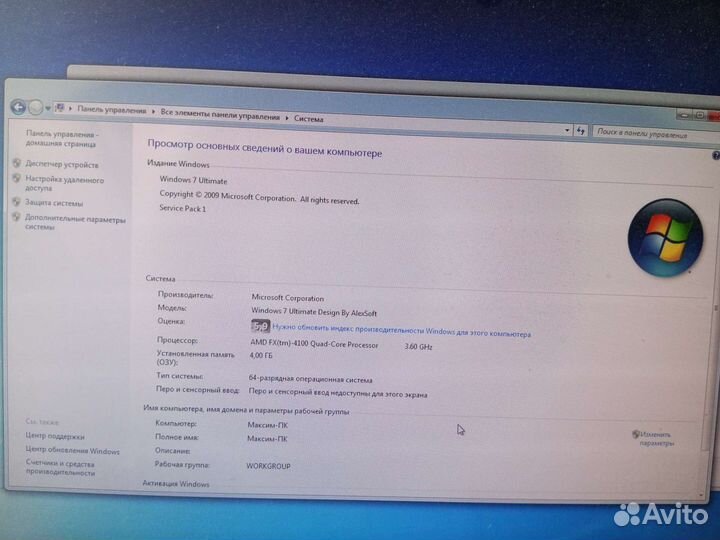Click the shield icon beside Изменить параметры
Image resolution: width=720 pixels, height=540 pixels.
pos(635,434)
